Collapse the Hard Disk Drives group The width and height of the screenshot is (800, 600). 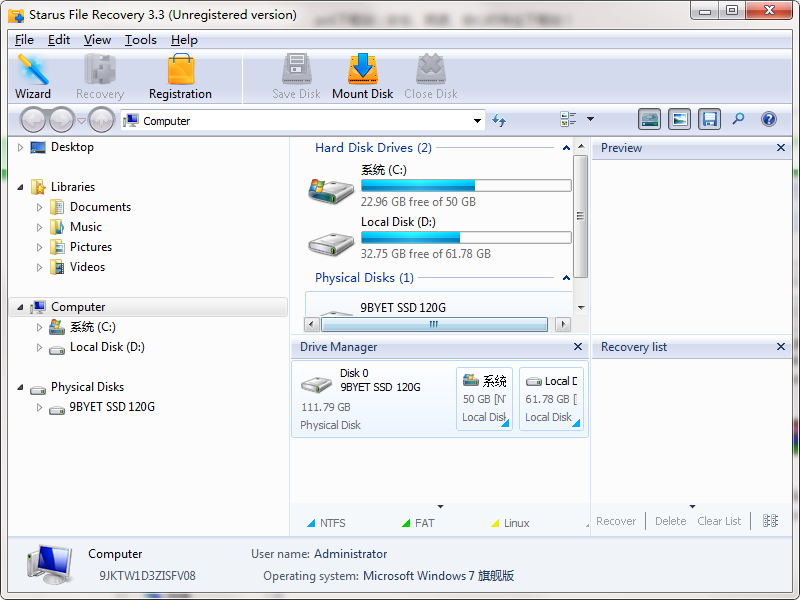point(566,148)
